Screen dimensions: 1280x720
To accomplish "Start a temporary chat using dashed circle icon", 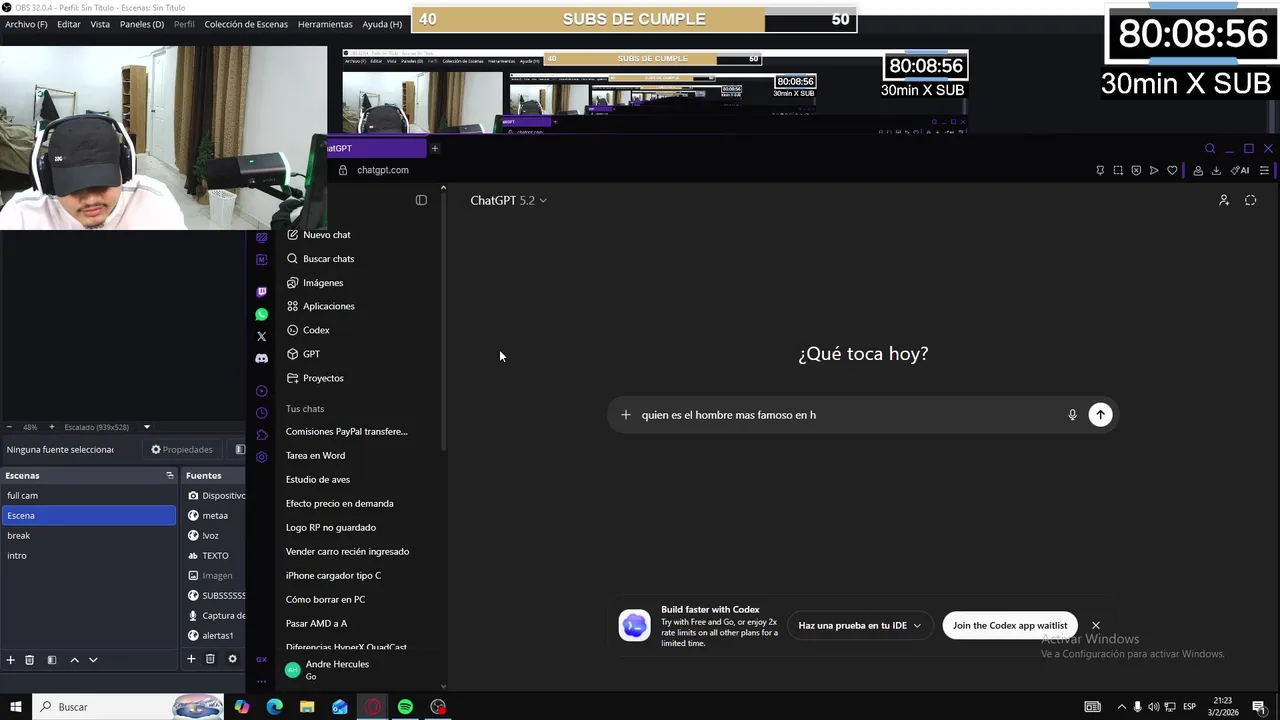I will point(1250,200).
